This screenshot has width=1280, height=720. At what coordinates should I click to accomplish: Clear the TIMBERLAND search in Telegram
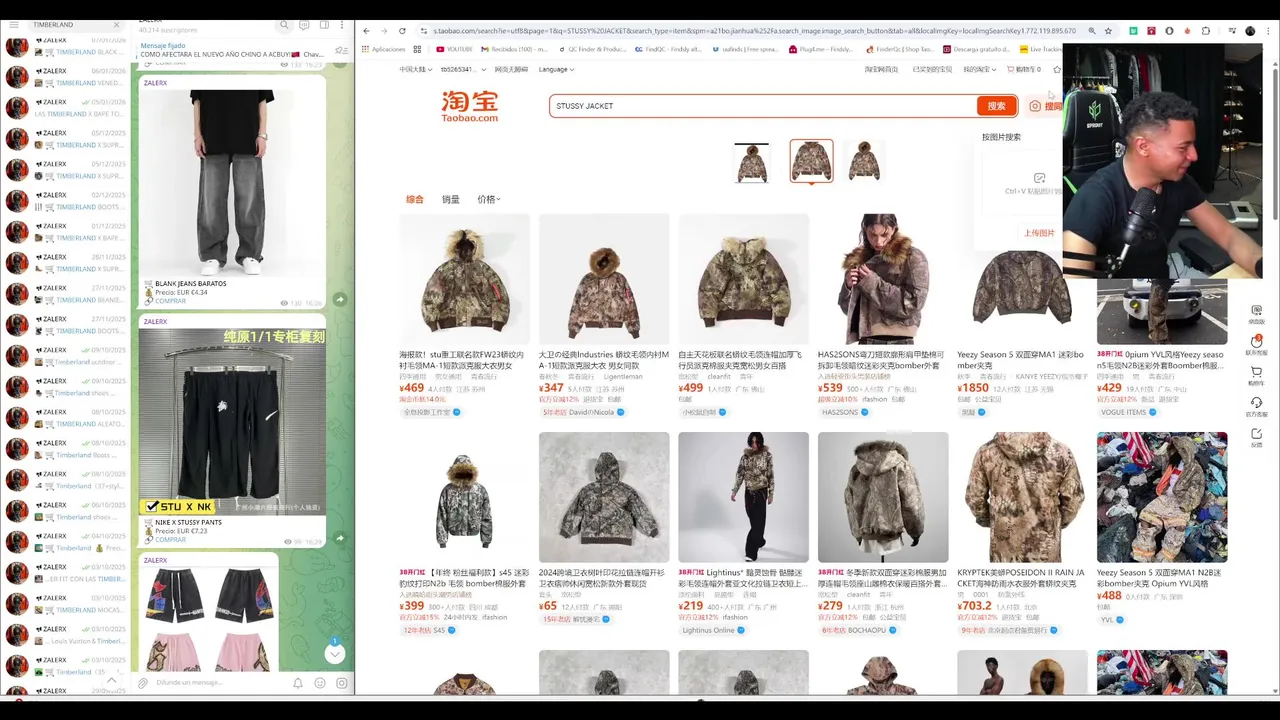click(116, 24)
